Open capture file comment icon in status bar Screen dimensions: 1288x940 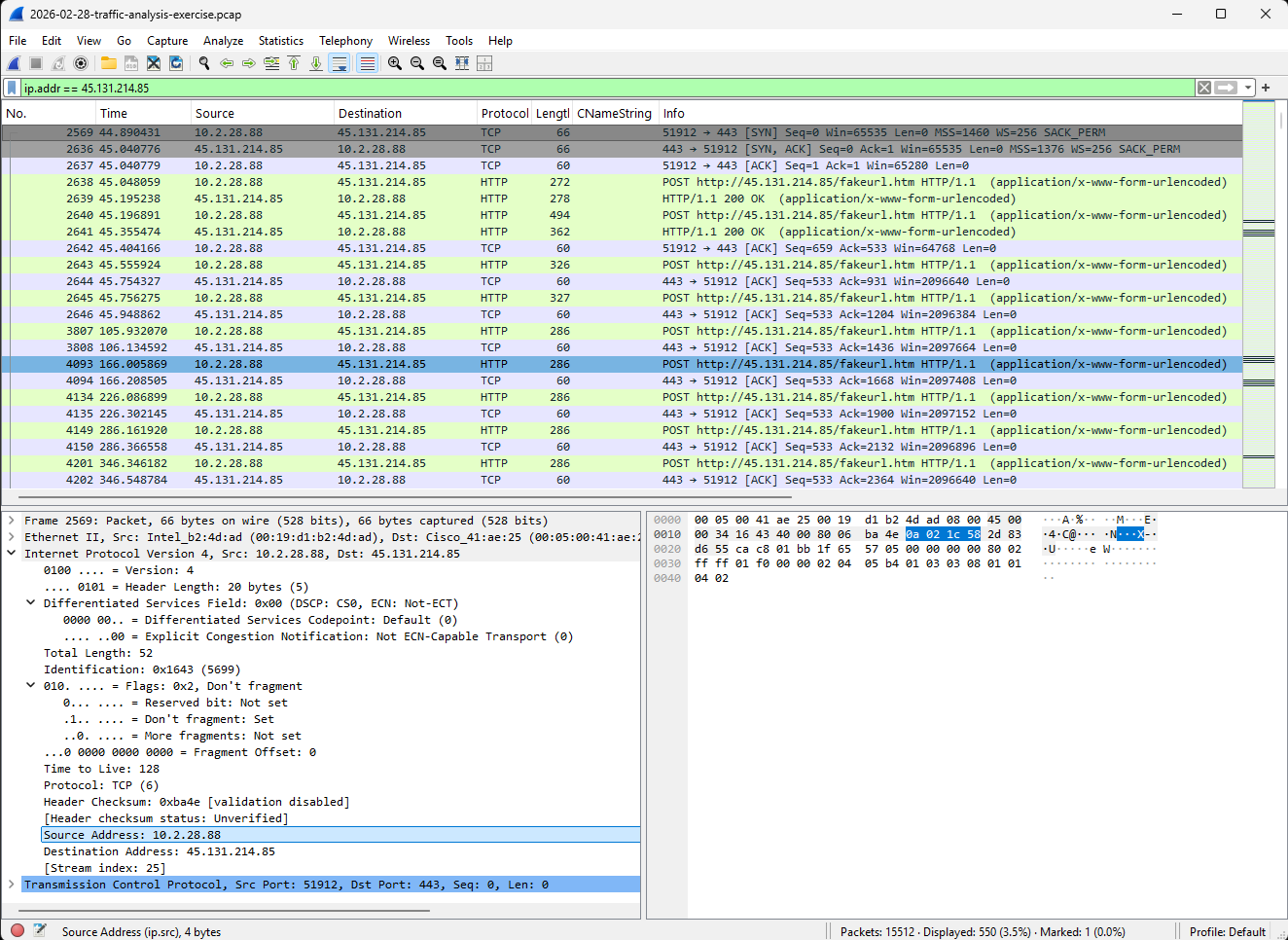[40, 931]
